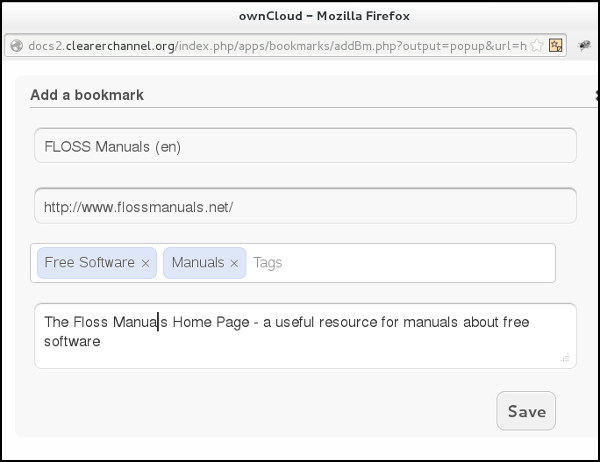The image size is (600, 462).
Task: Click empty space in tags box
Action: tap(420, 263)
